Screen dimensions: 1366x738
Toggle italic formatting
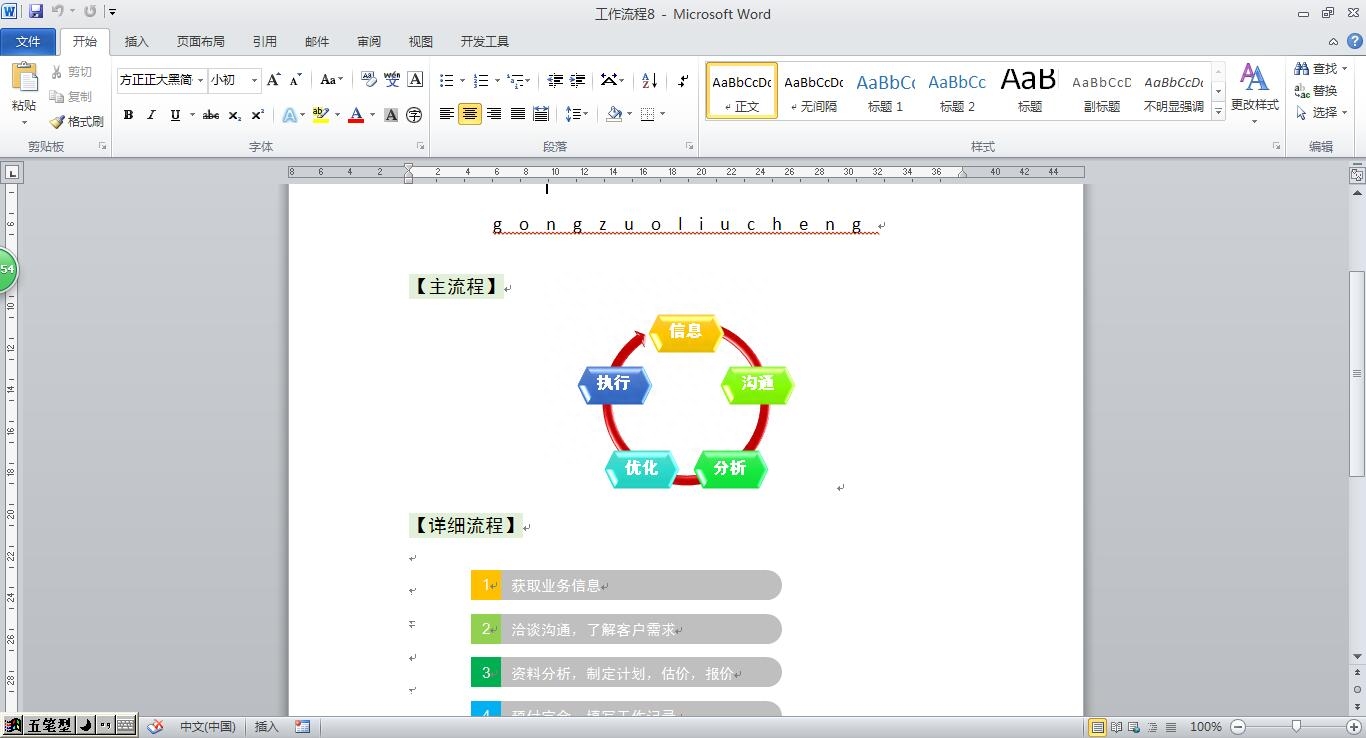tap(151, 115)
